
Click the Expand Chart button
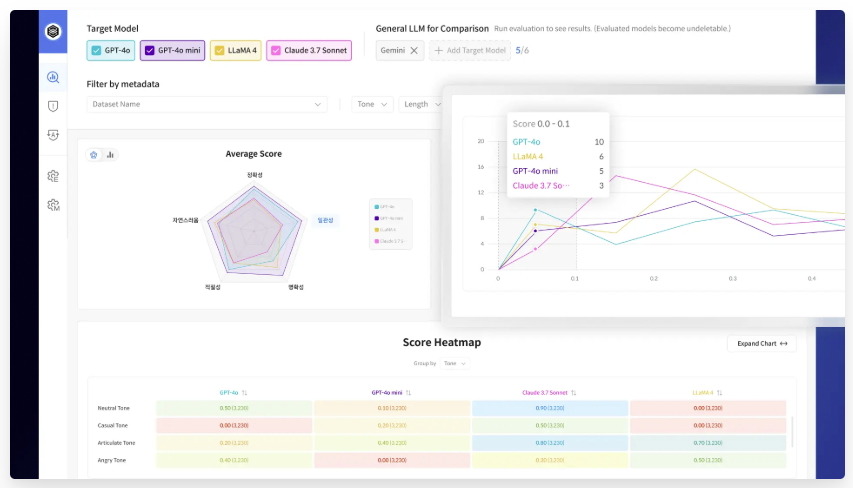pos(761,343)
